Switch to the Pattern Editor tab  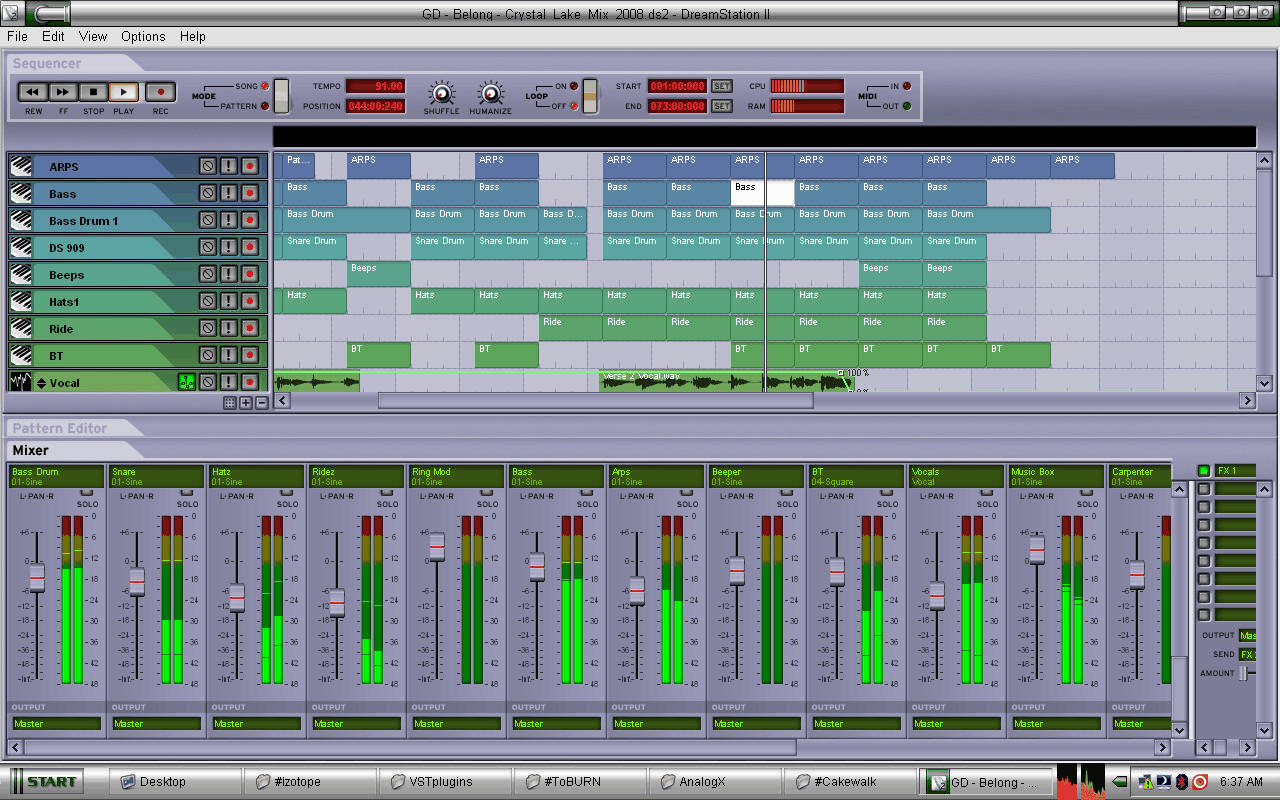pos(60,428)
